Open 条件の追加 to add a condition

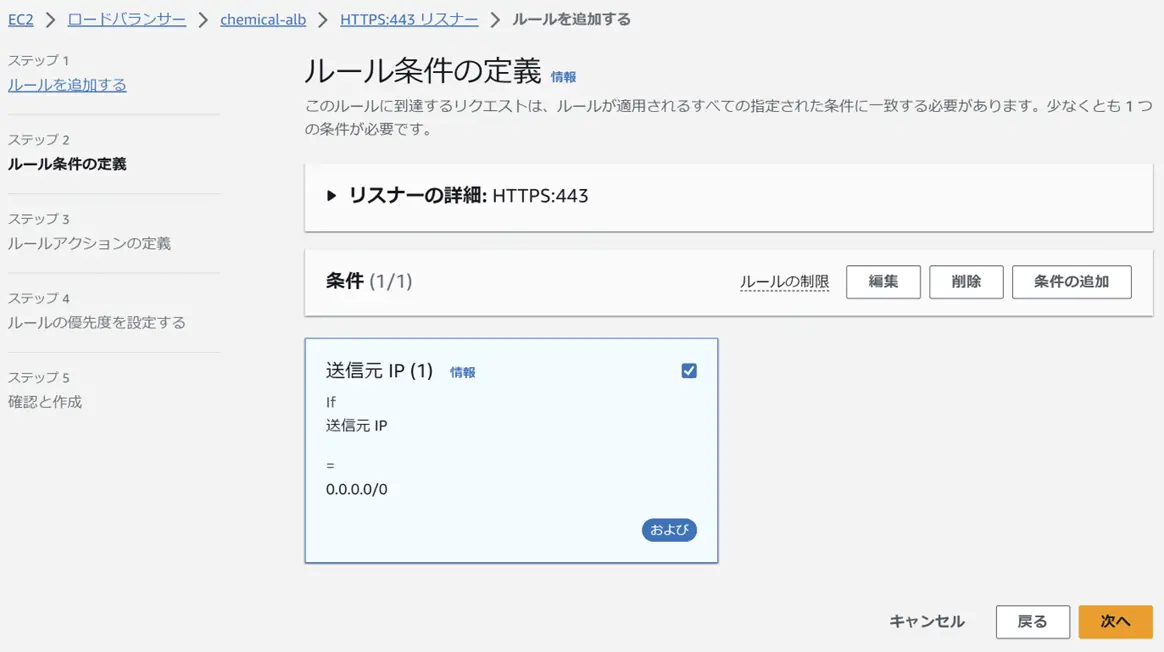[1071, 282]
